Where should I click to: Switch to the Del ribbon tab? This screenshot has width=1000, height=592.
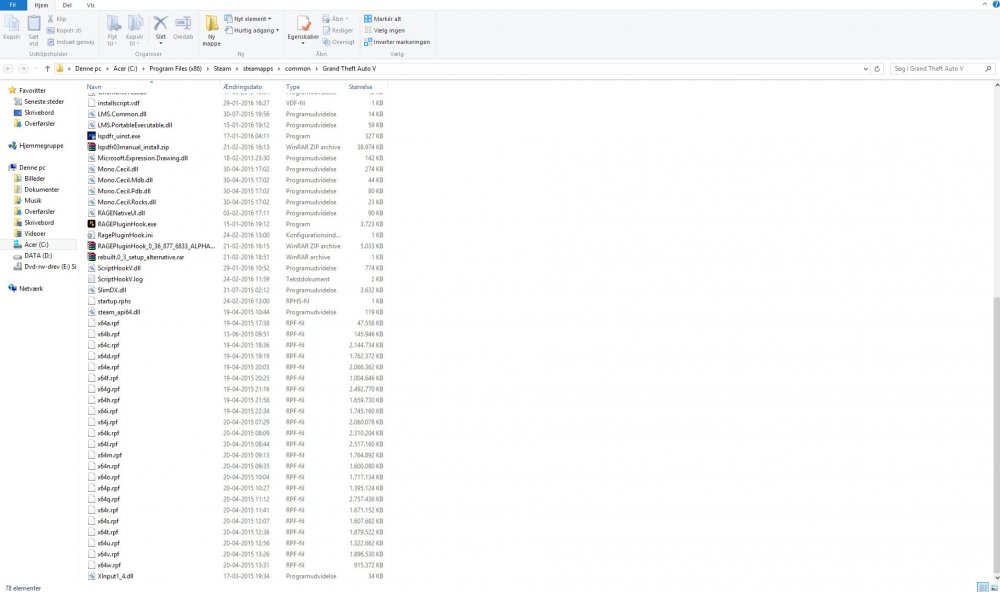tap(67, 5)
